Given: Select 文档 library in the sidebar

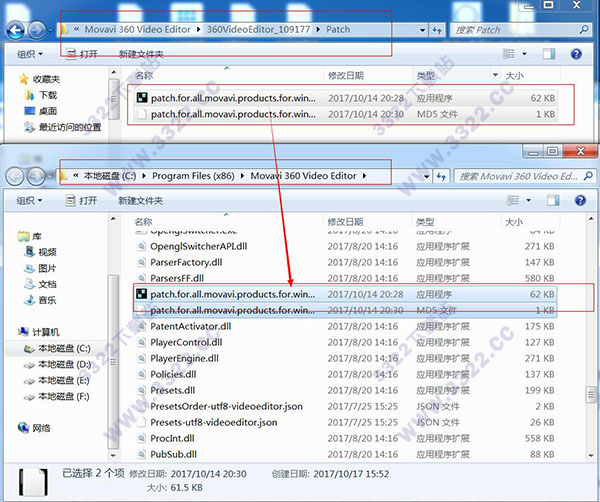Looking at the screenshot, I should (x=41, y=284).
